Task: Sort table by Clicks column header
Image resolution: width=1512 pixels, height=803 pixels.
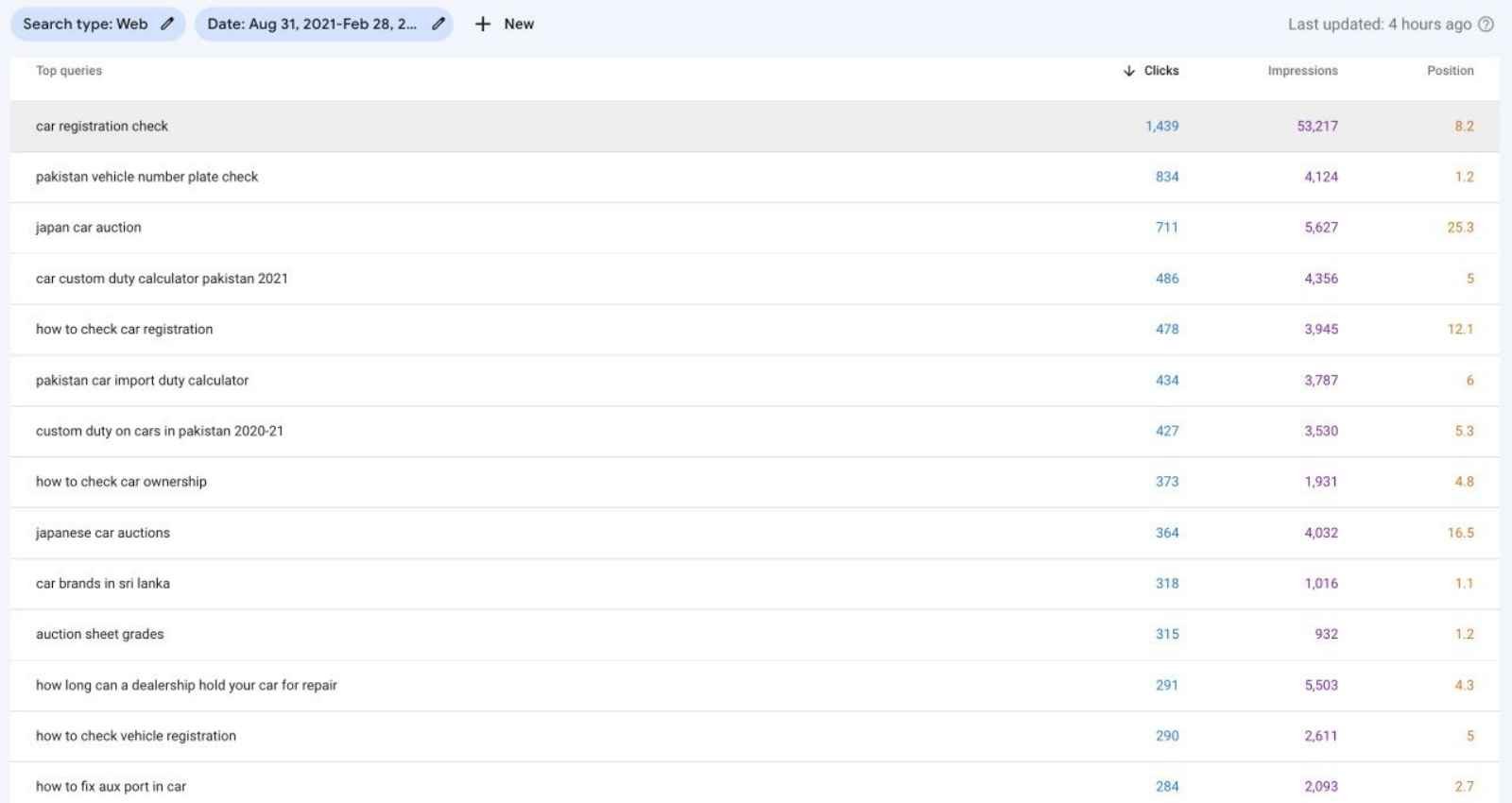Action: (x=1160, y=71)
